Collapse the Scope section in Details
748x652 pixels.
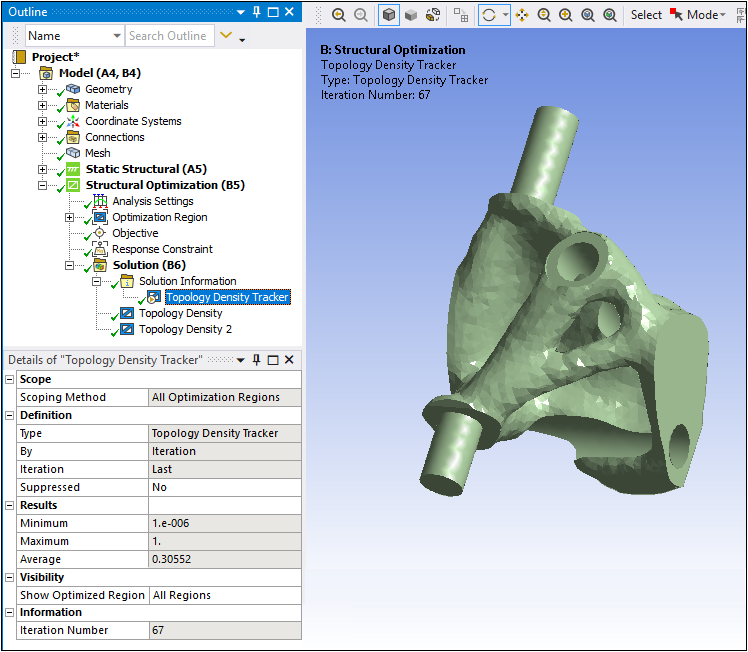pos(10,379)
